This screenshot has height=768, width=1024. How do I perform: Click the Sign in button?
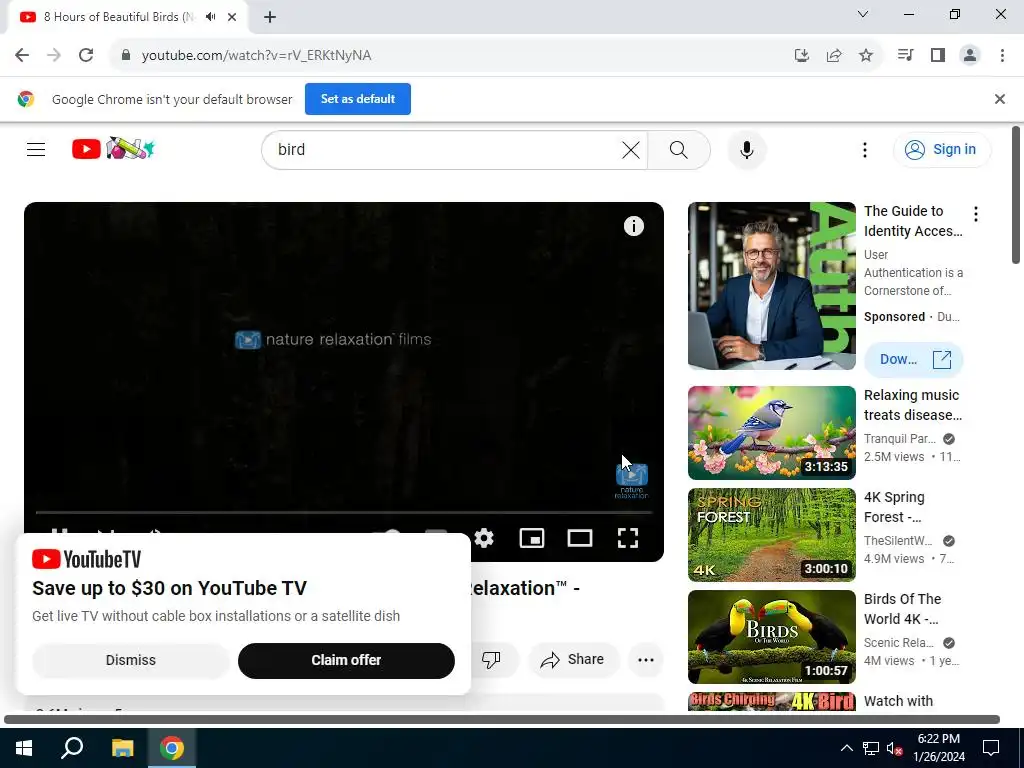coord(941,150)
